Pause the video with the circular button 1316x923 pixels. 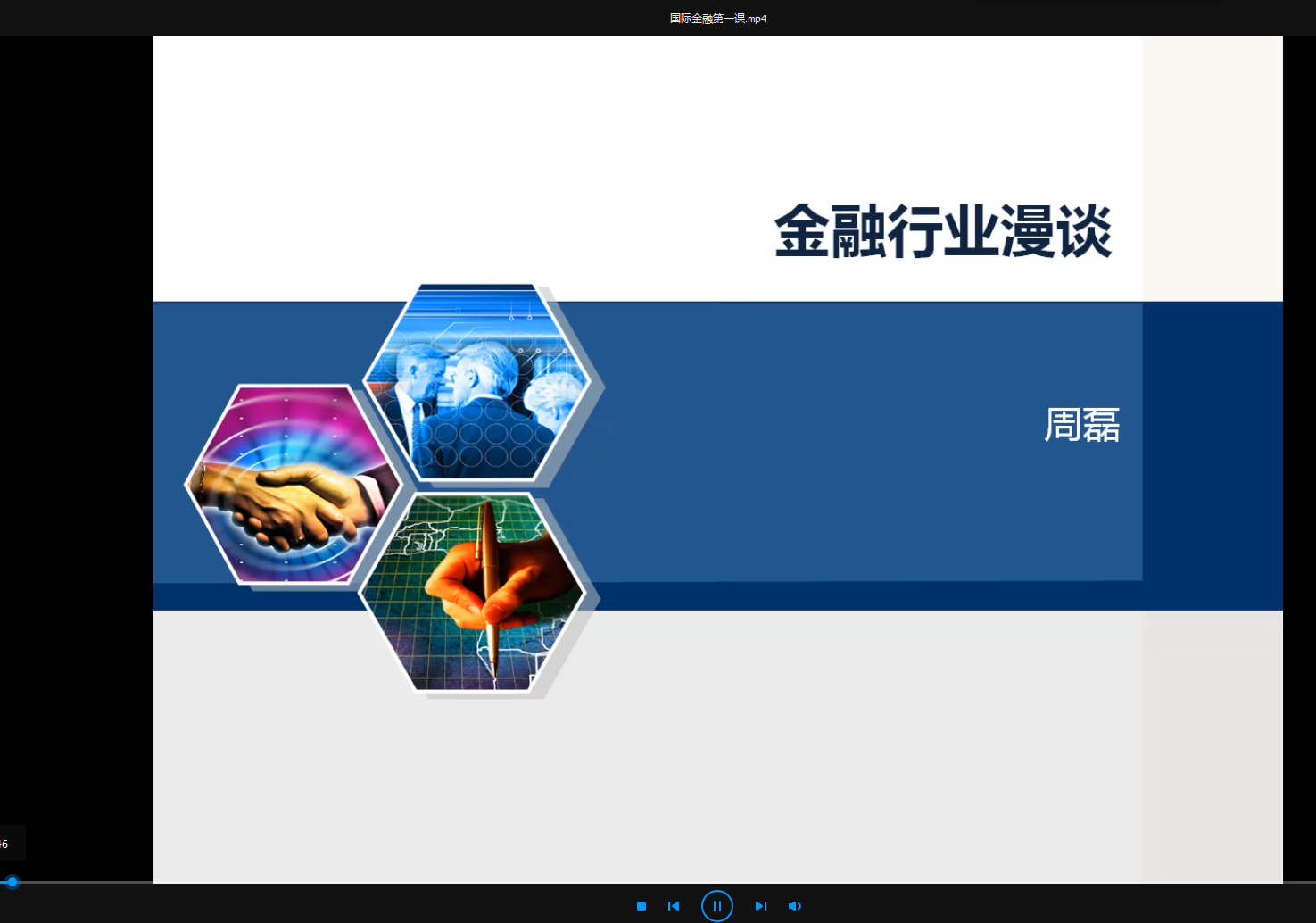click(717, 906)
